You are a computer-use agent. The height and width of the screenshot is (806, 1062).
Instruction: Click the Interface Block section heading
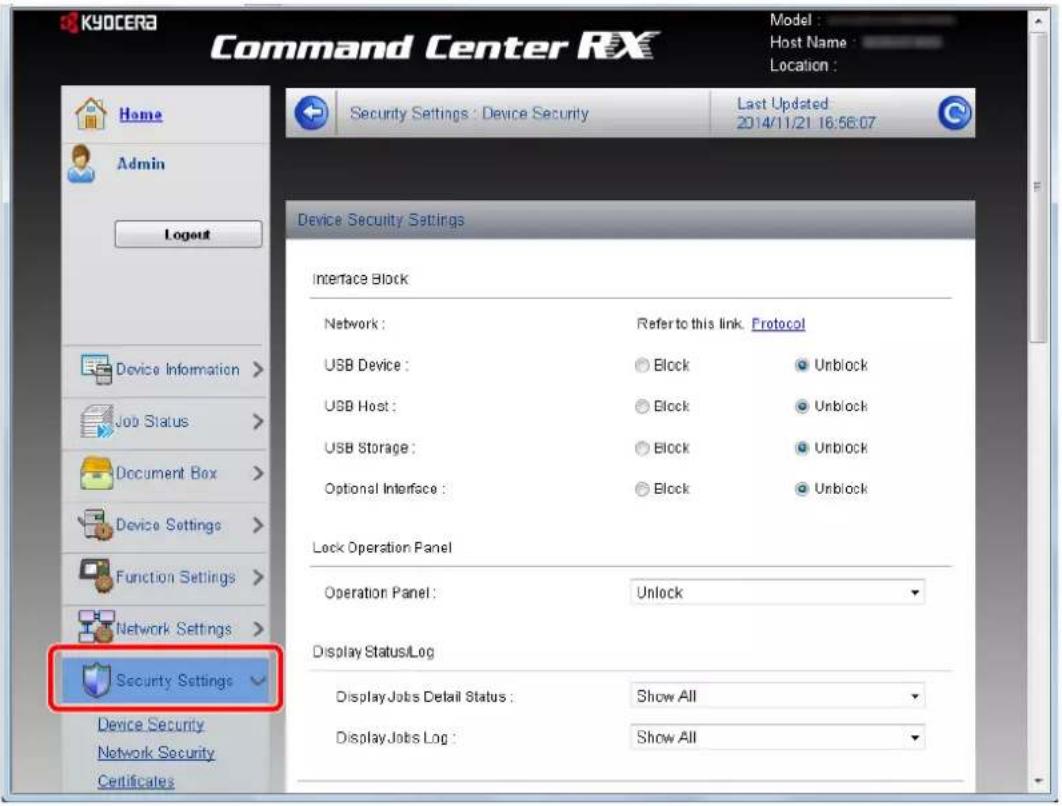360,279
